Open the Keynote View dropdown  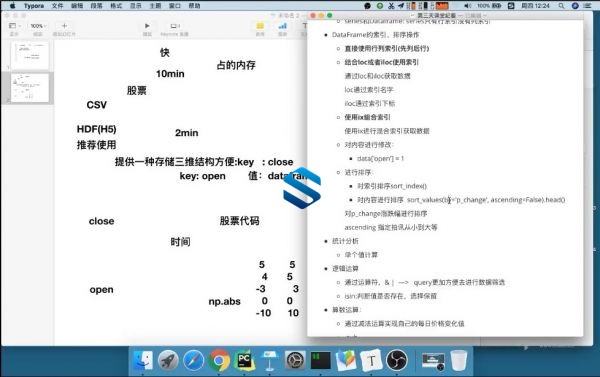click(14, 26)
